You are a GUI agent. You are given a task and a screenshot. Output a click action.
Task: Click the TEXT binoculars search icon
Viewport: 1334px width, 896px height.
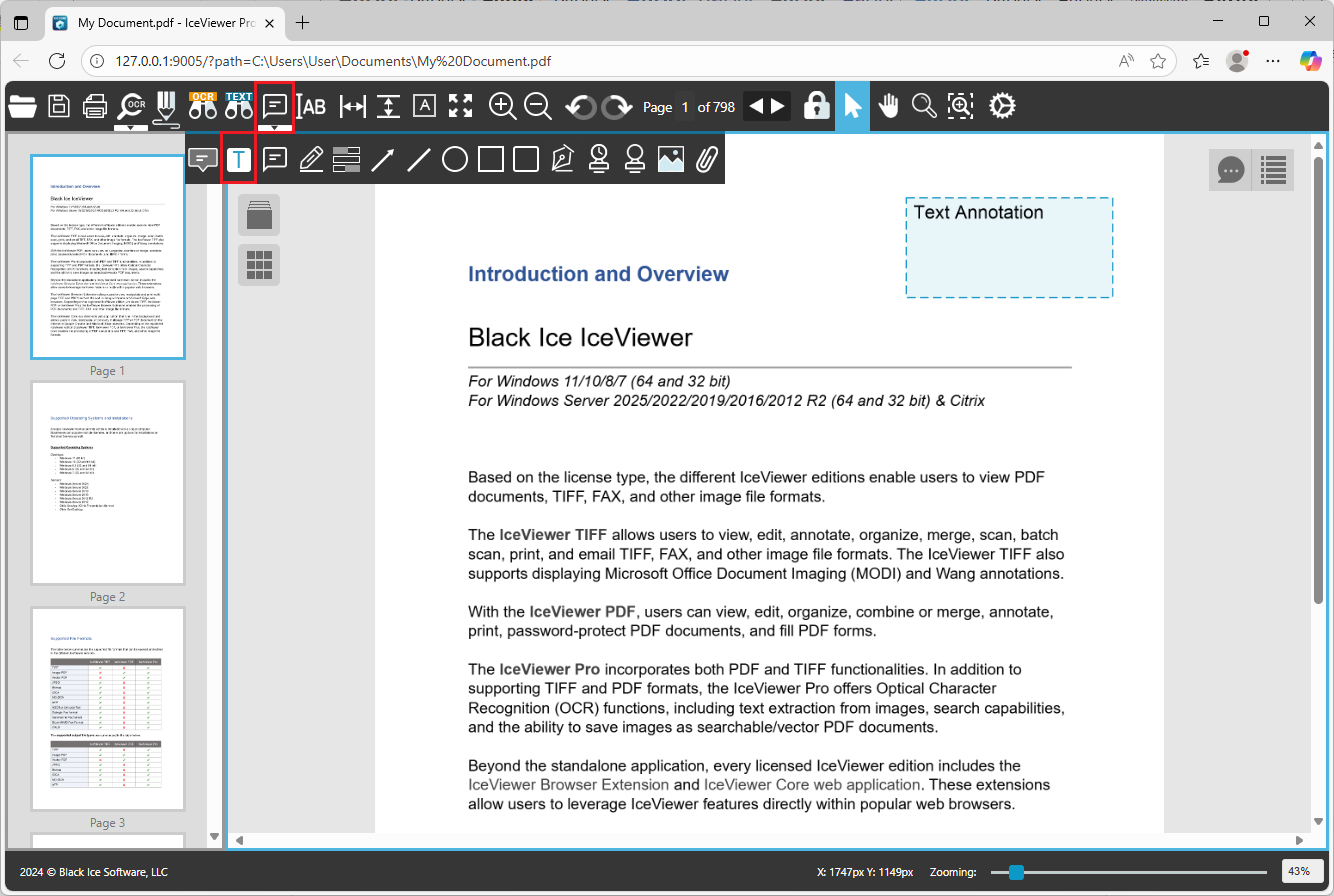(x=239, y=106)
